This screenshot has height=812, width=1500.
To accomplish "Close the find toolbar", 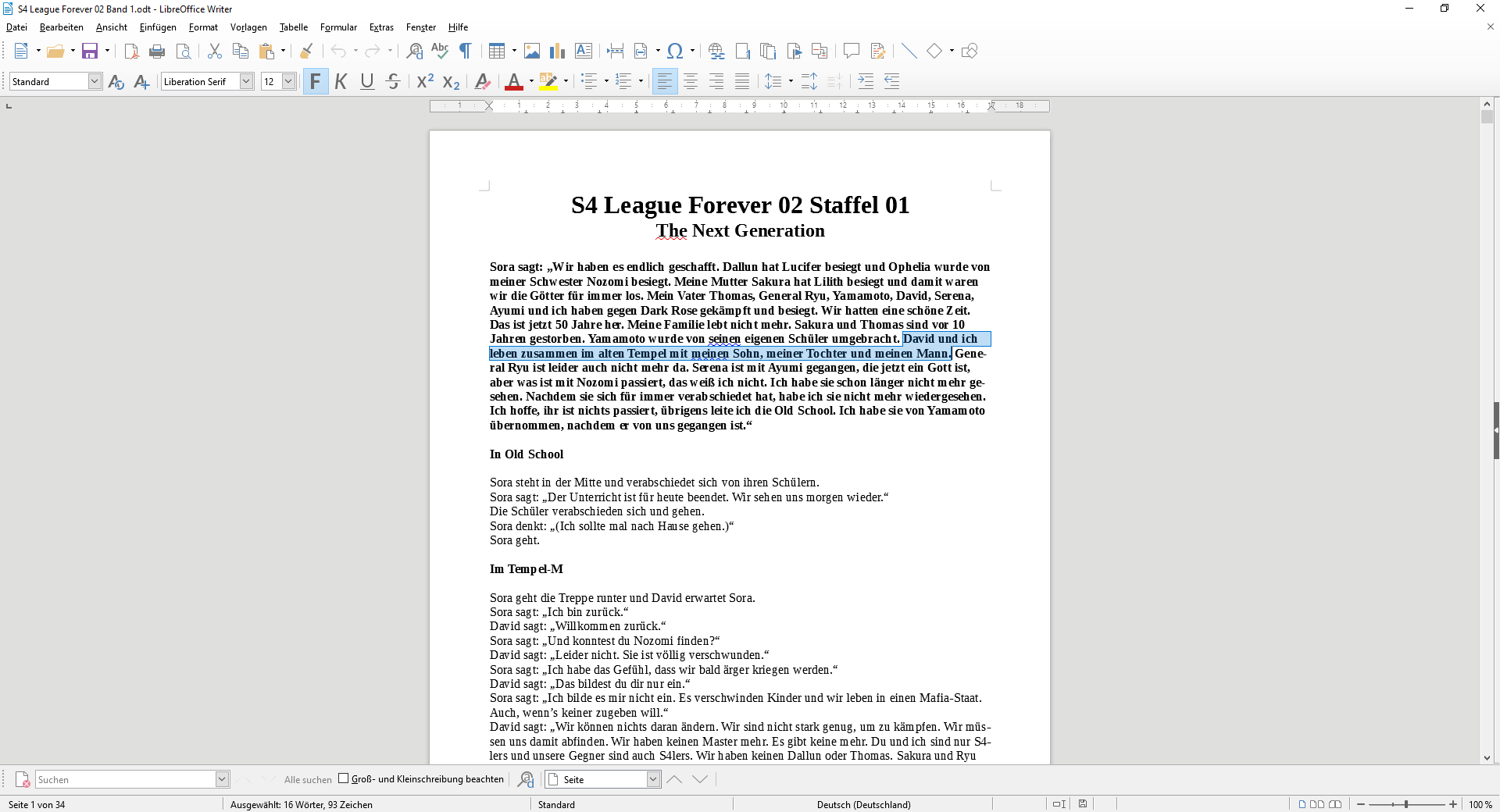I will 23,779.
